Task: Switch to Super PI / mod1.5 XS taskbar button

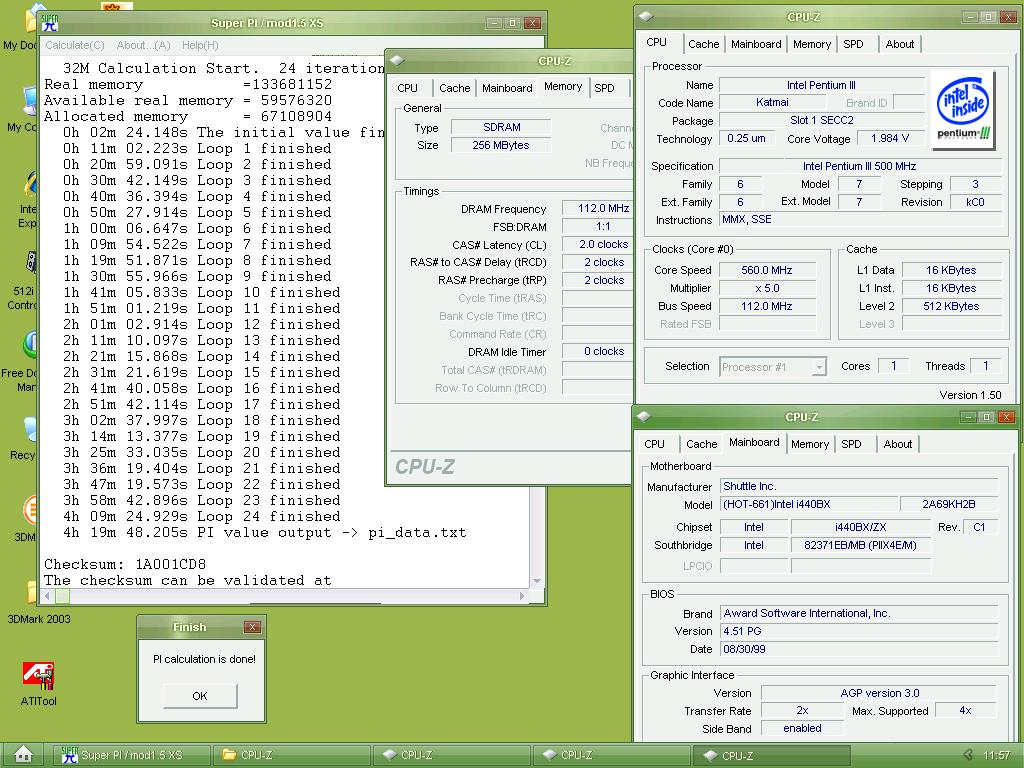Action: click(131, 755)
